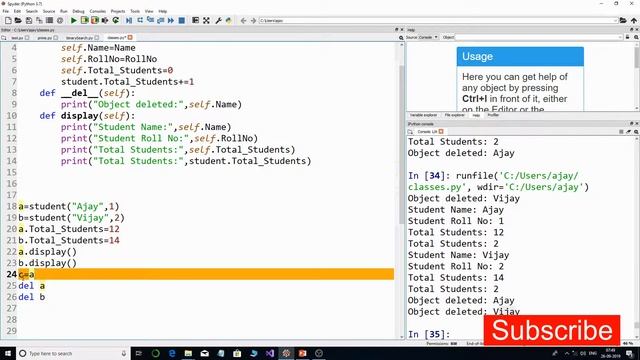This screenshot has width=640, height=360.
Task: Open Consoles menu
Action: [98, 11]
